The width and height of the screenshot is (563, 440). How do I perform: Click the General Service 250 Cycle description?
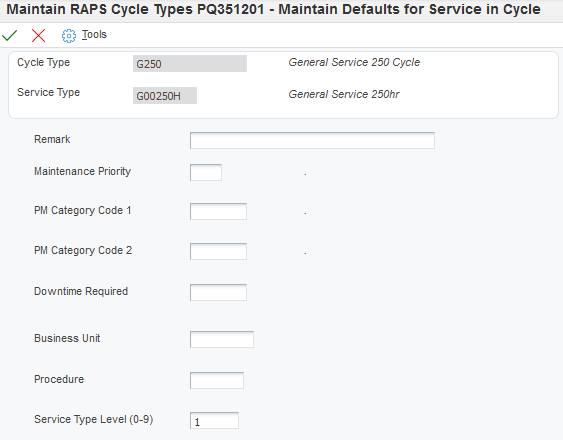(x=354, y=62)
